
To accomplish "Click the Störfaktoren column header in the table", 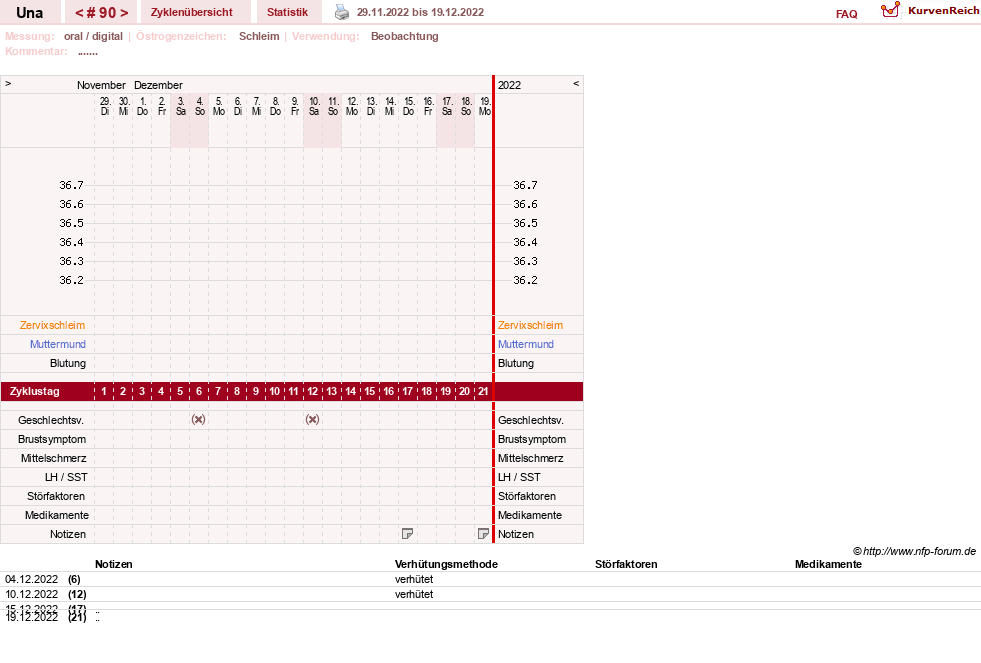I will coord(626,564).
